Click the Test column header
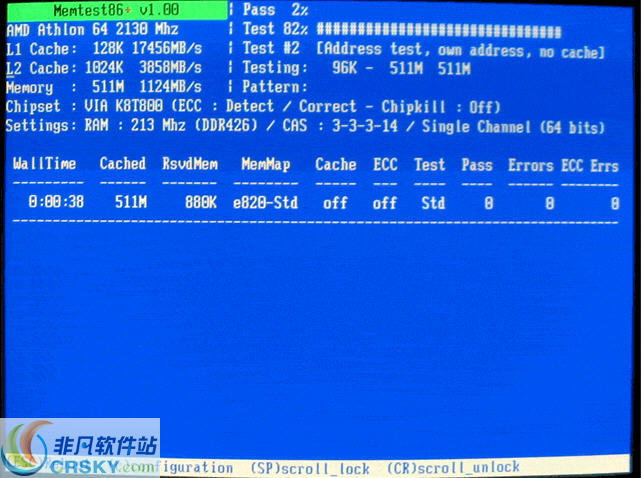Image resolution: width=641 pixels, height=478 pixels. 429,165
